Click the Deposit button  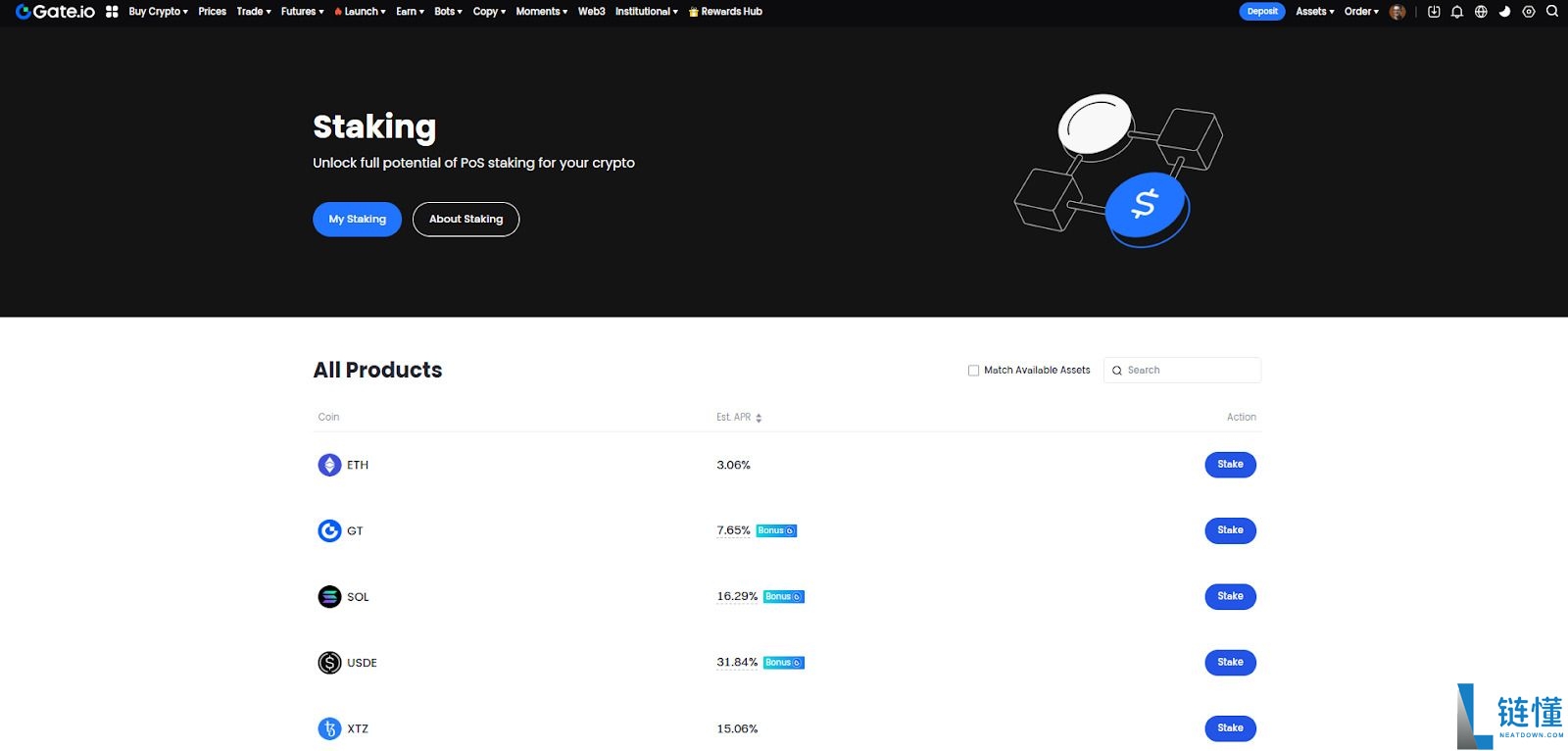pos(1262,12)
